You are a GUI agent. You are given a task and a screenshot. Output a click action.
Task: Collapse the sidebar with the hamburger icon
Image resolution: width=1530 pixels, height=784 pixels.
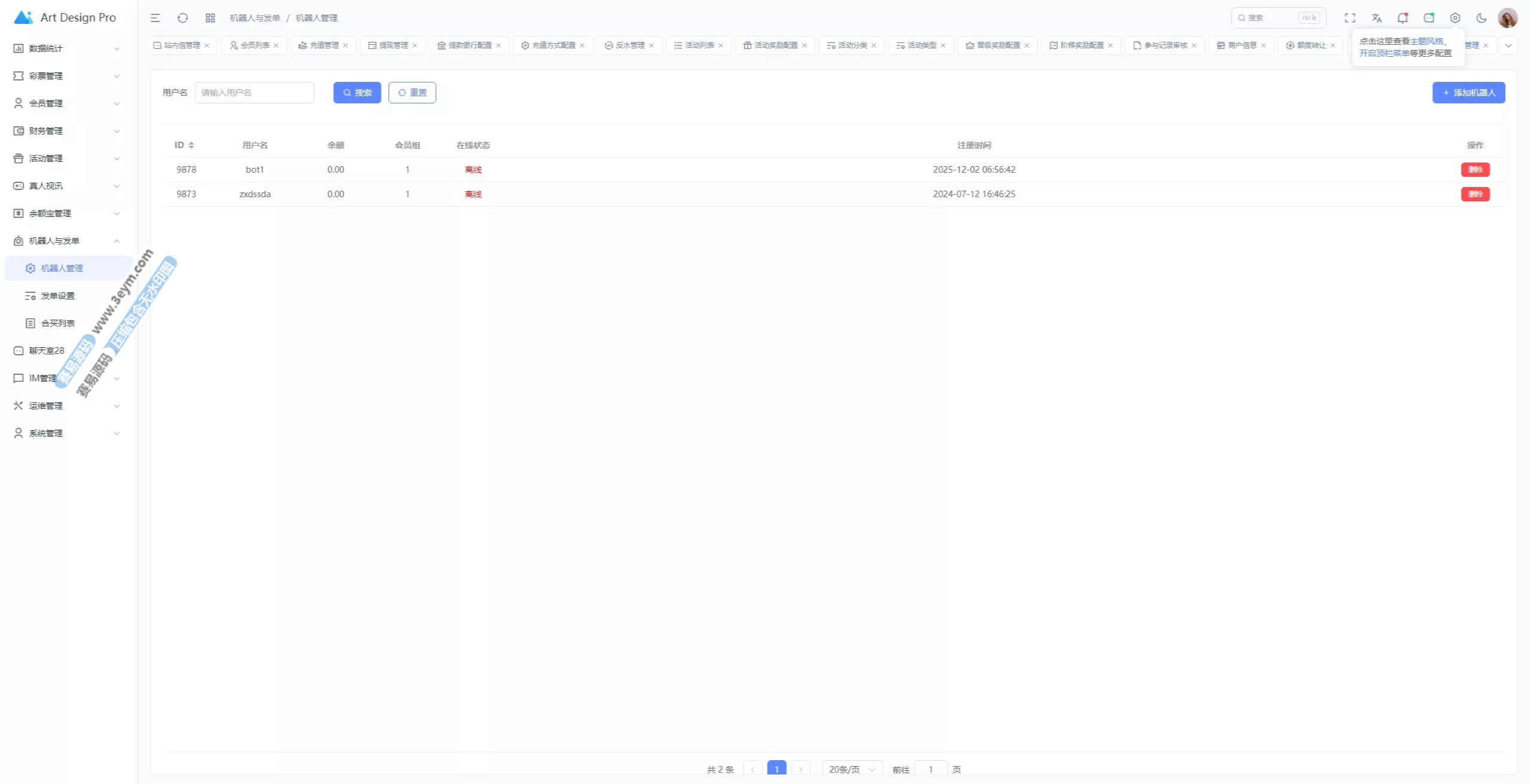click(x=155, y=18)
